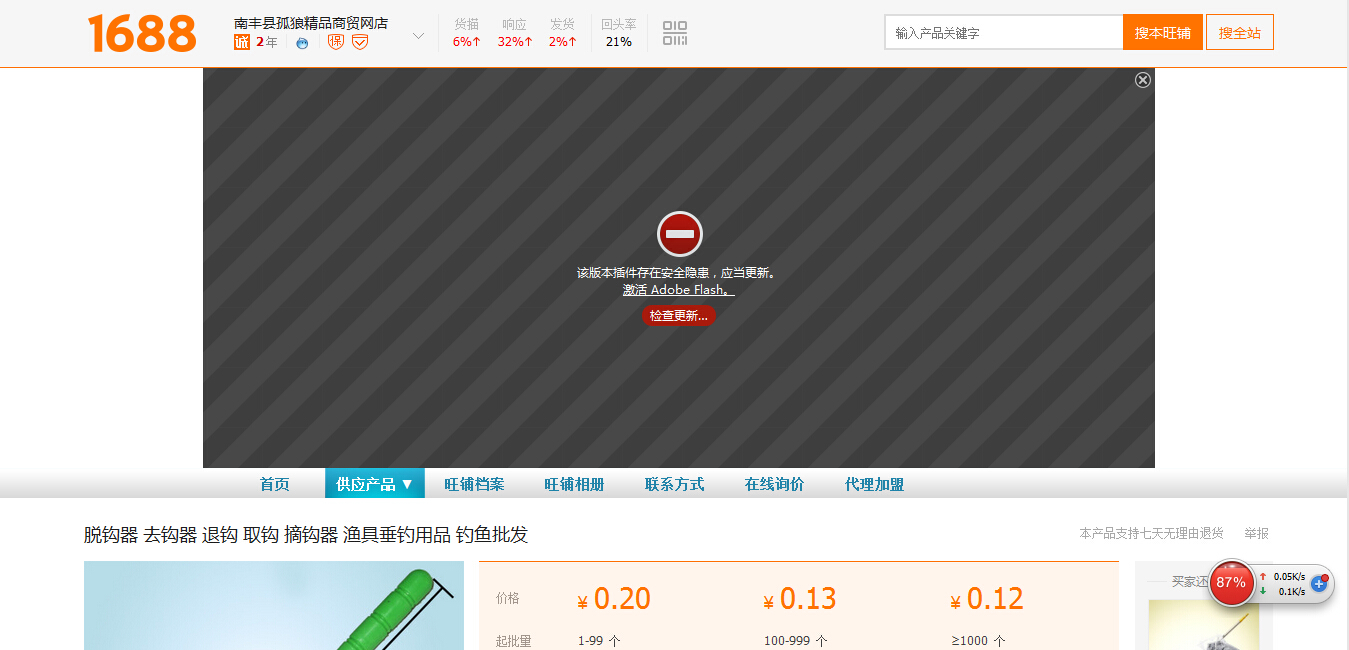This screenshot has width=1349, height=650.
Task: Click the blue plus icon on floating widget
Action: click(1319, 583)
